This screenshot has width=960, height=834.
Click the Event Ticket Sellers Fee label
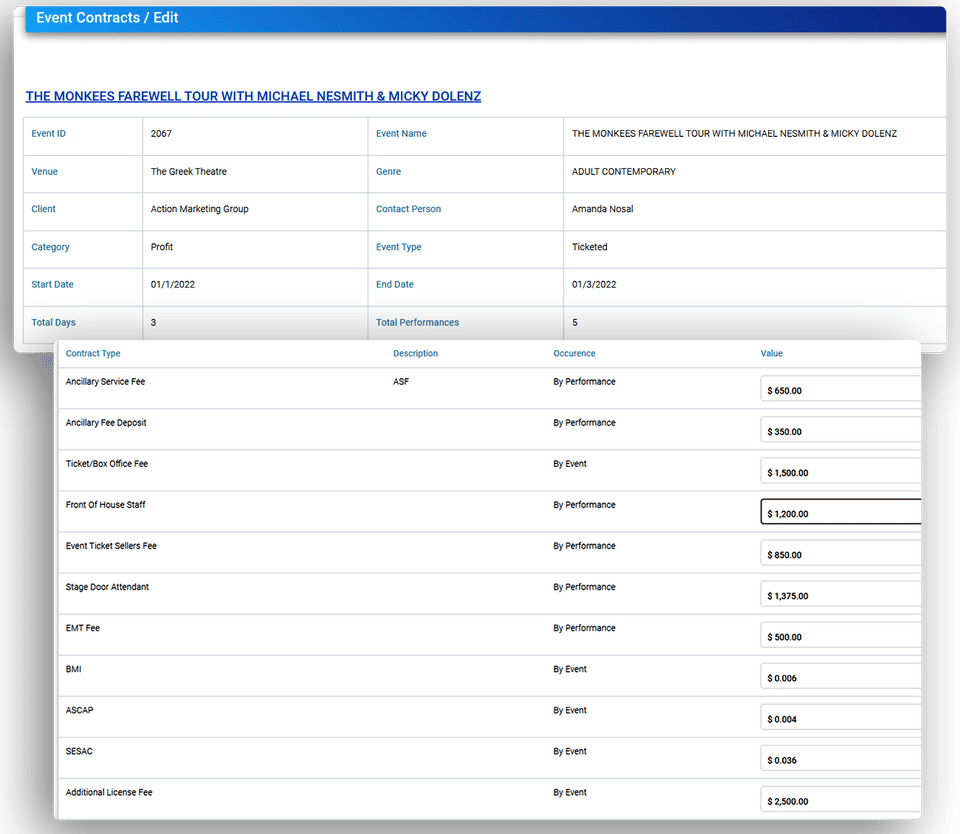point(111,546)
